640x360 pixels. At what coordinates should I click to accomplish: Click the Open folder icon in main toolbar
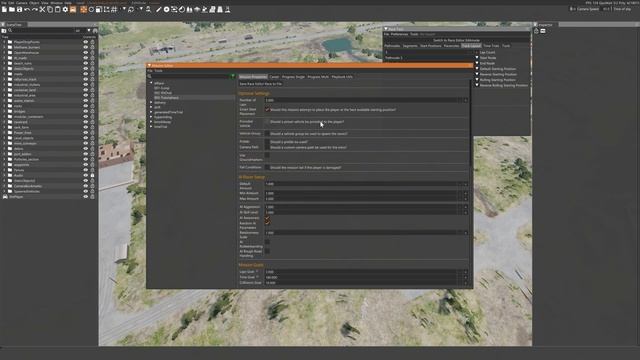[12, 9]
